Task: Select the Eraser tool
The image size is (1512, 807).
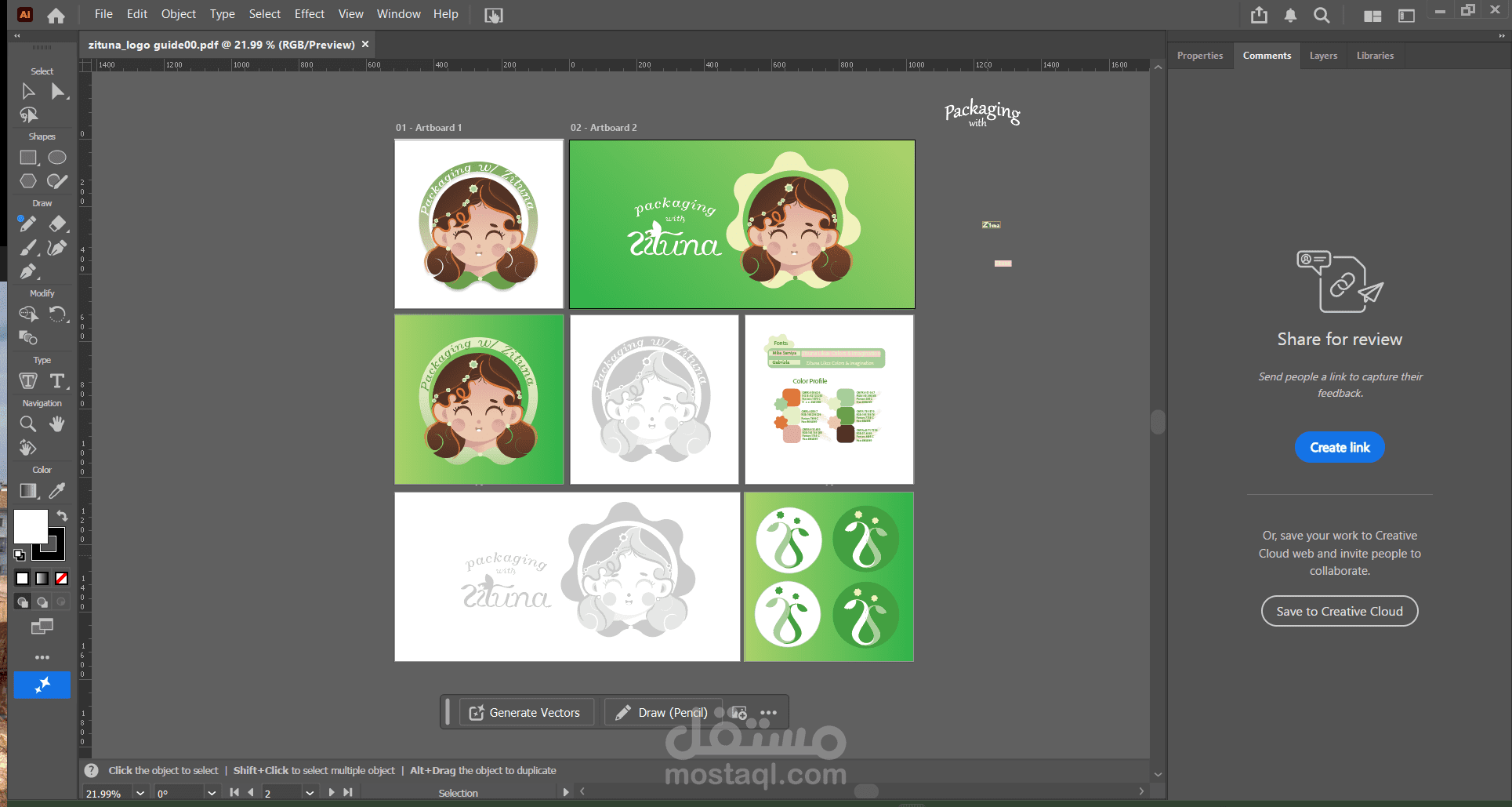Action: click(57, 224)
